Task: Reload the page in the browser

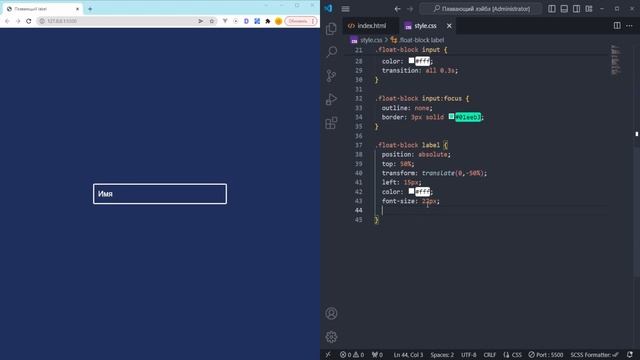Action: pos(29,21)
